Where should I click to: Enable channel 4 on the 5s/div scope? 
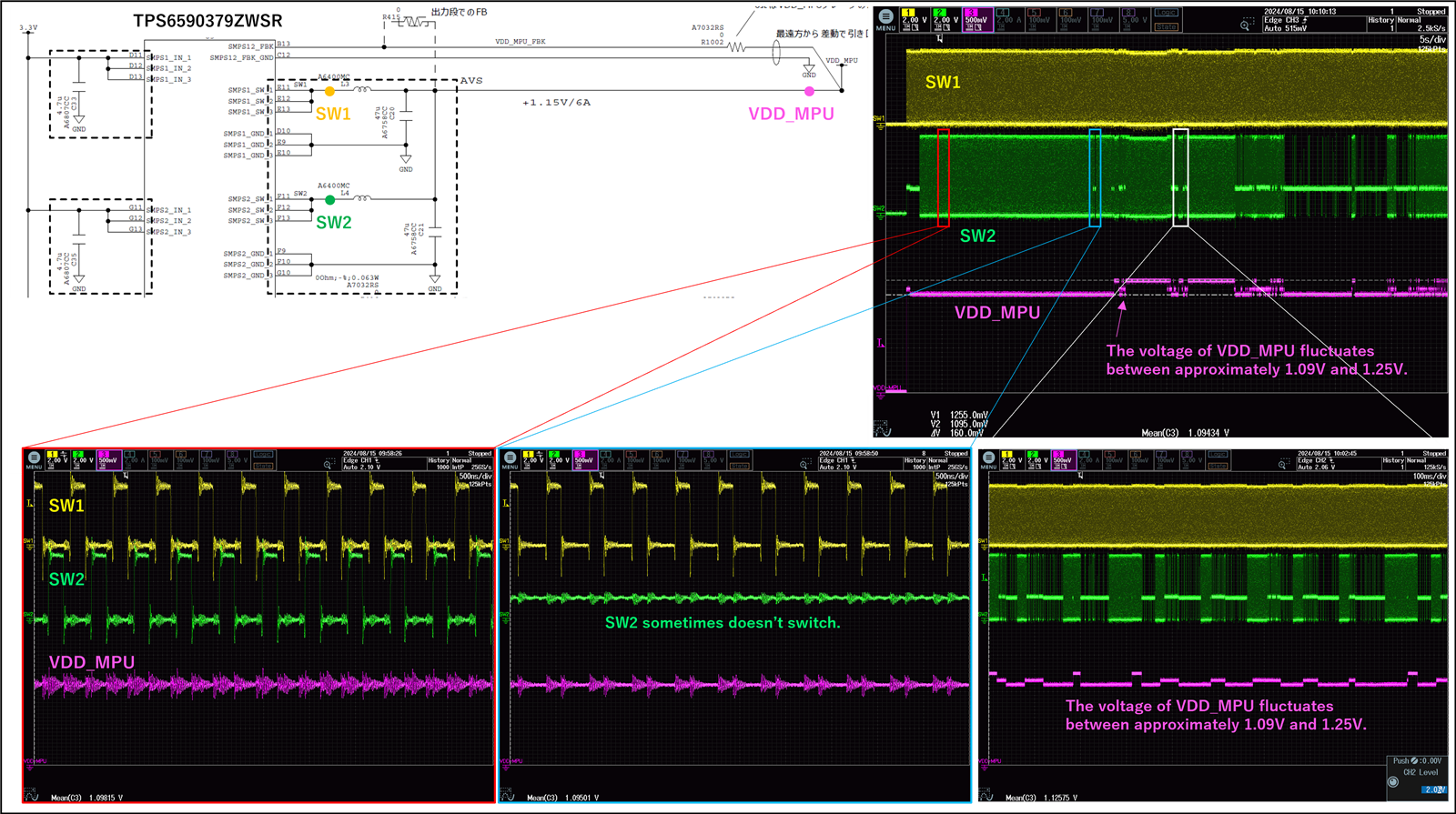1009,20
